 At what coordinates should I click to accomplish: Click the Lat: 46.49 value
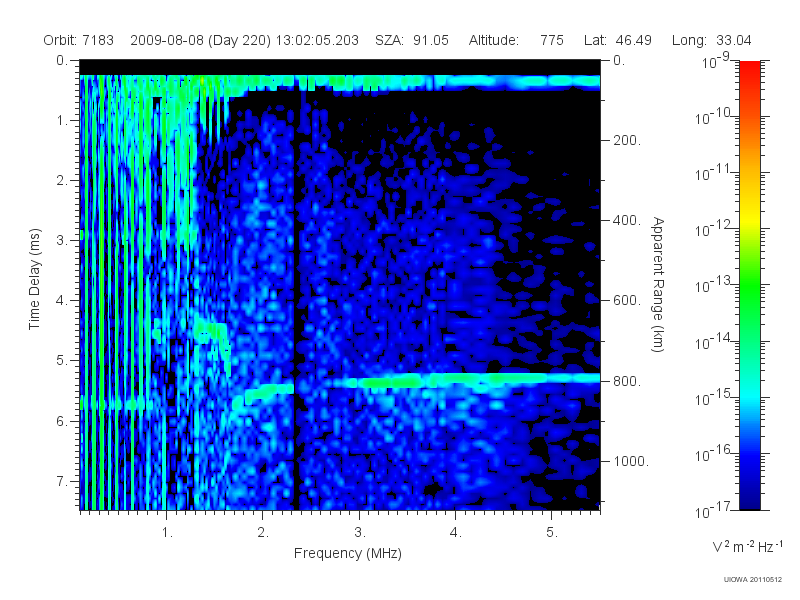click(x=618, y=40)
